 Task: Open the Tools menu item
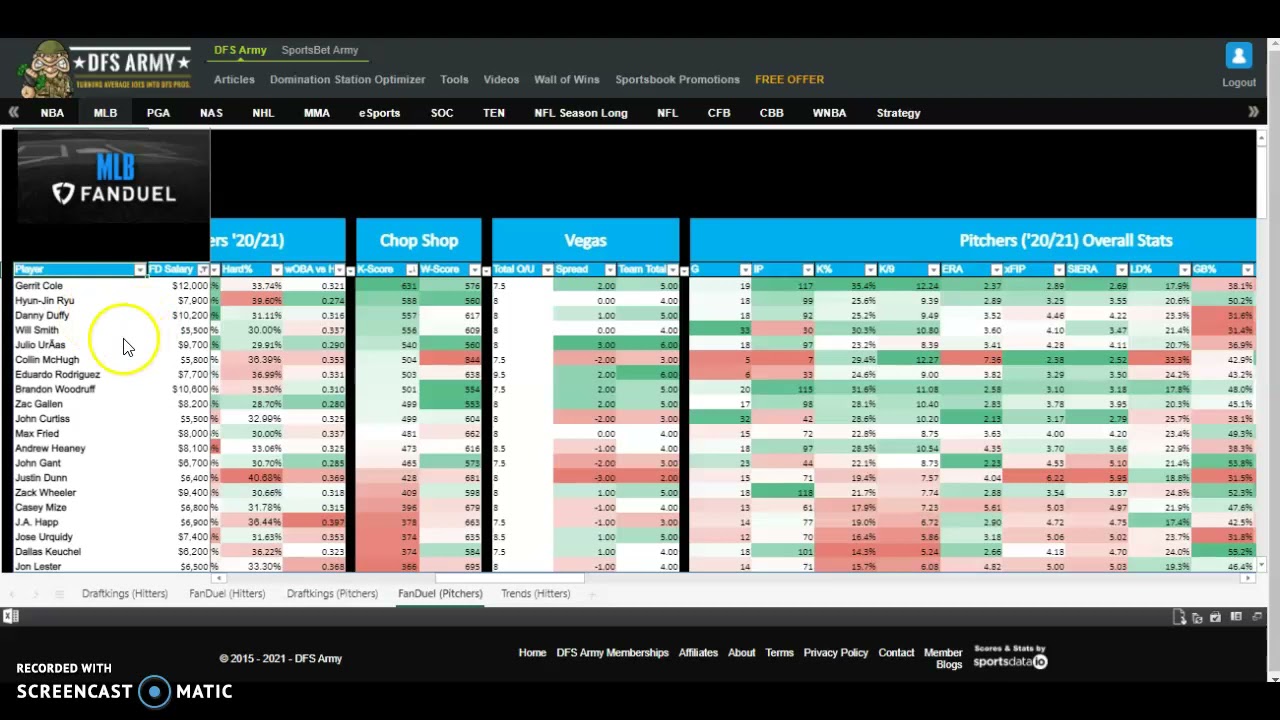[454, 80]
